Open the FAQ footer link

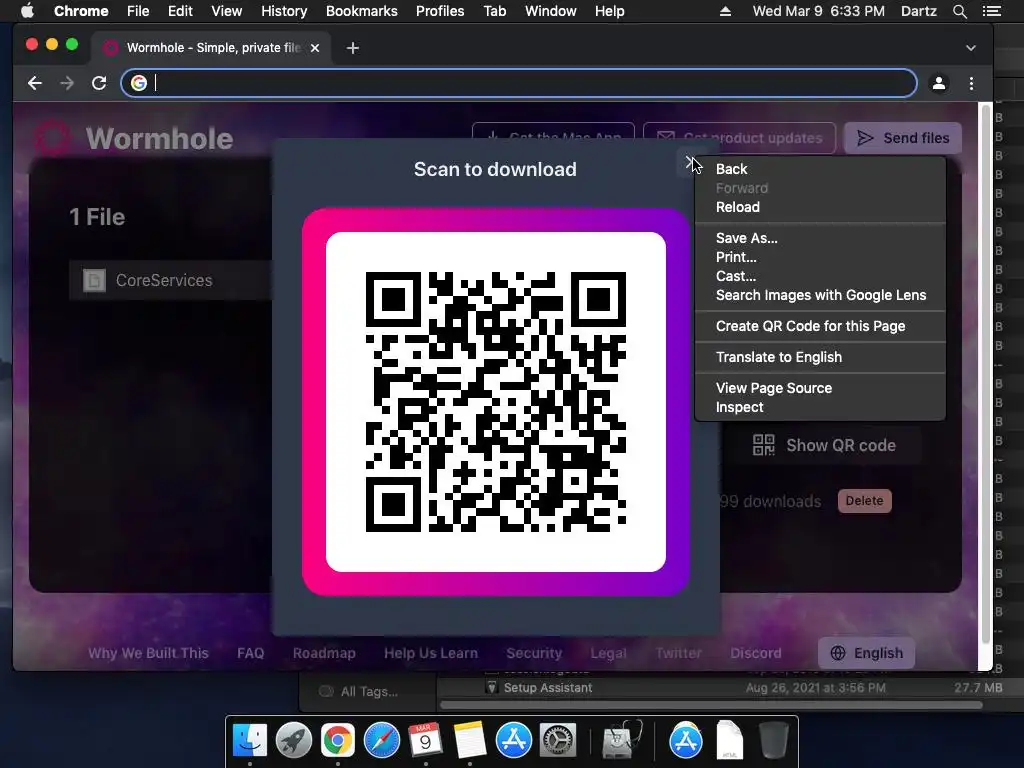(251, 653)
